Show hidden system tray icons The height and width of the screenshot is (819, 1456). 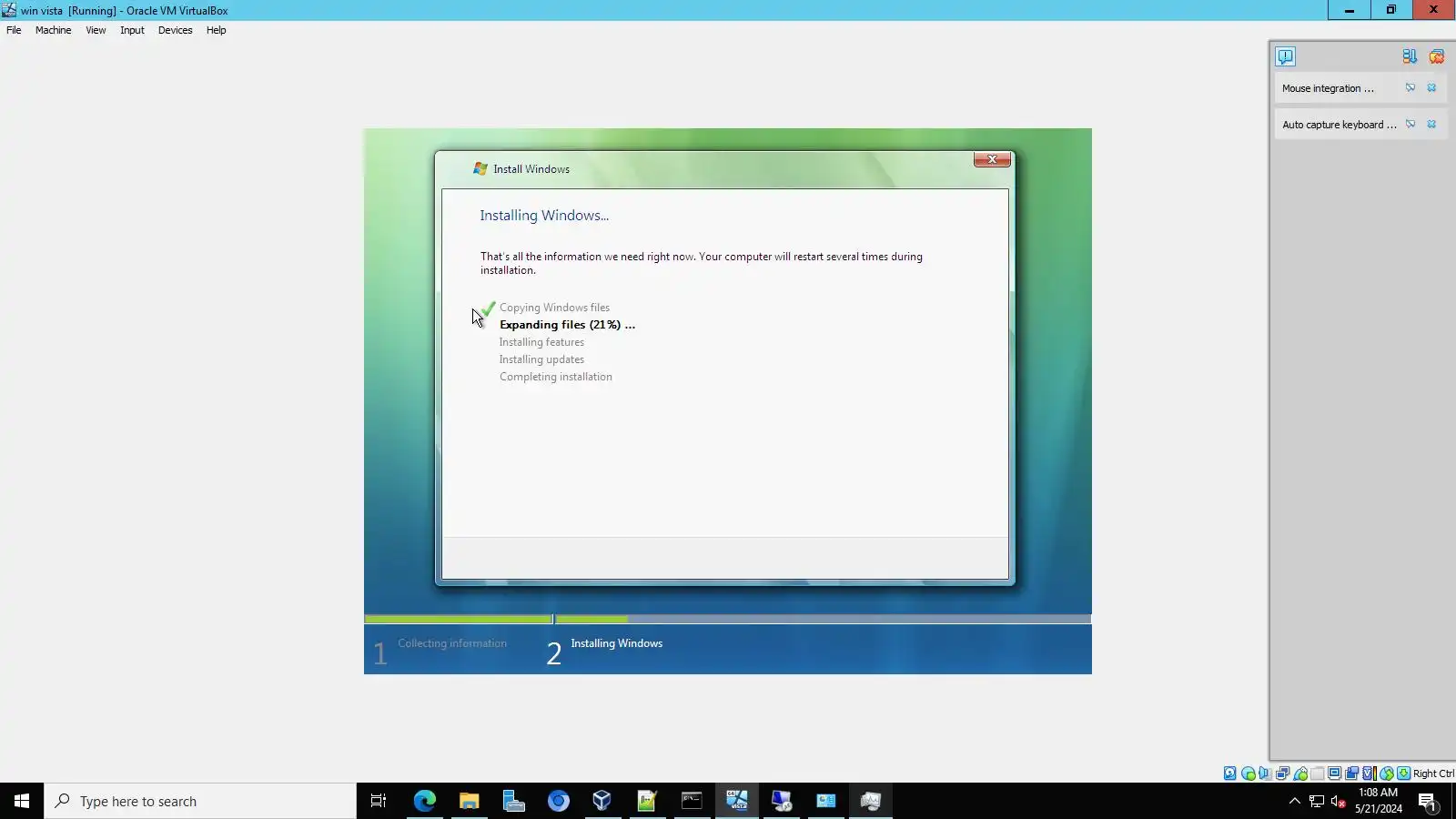click(x=1295, y=801)
